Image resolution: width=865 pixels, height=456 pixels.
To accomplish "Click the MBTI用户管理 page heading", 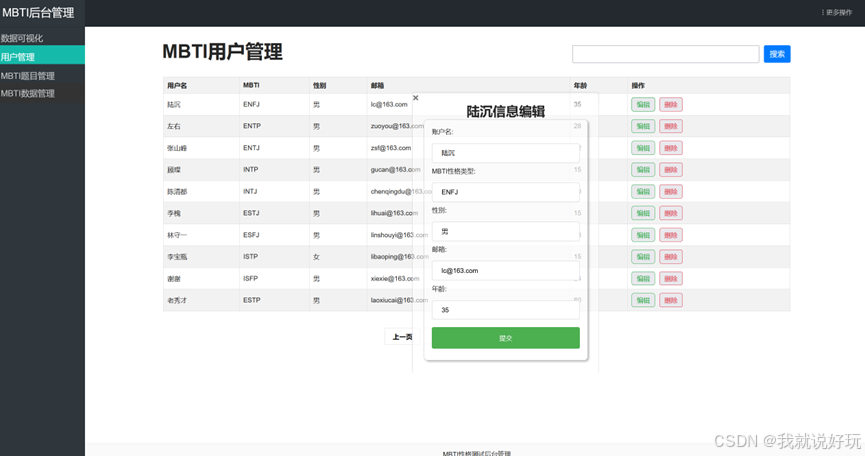I will point(222,52).
